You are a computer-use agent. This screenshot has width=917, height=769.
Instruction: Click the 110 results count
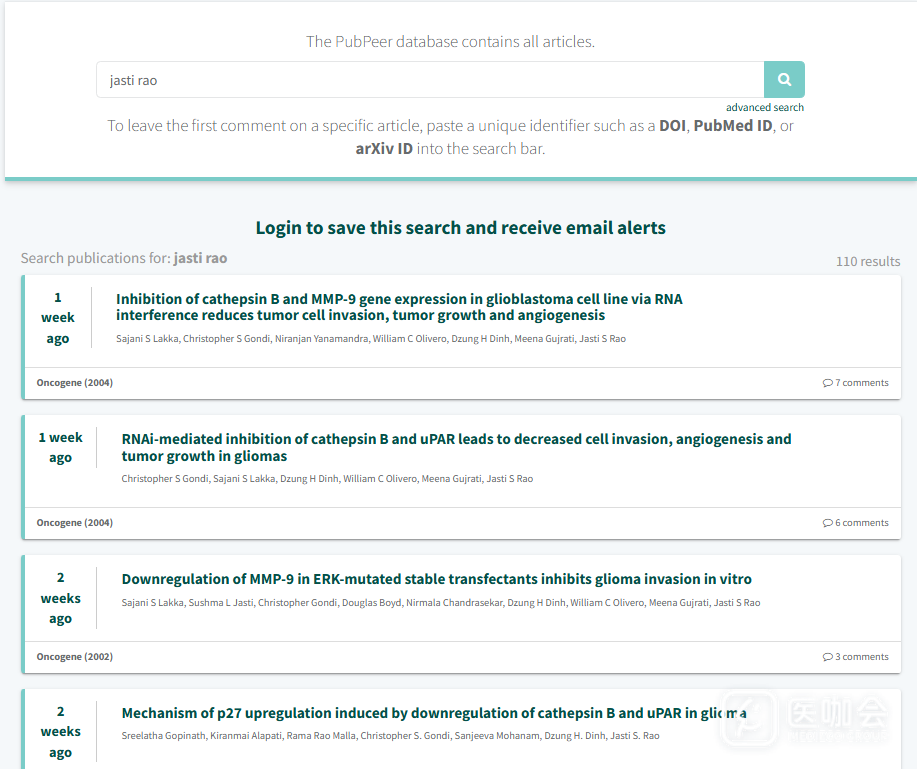[868, 261]
